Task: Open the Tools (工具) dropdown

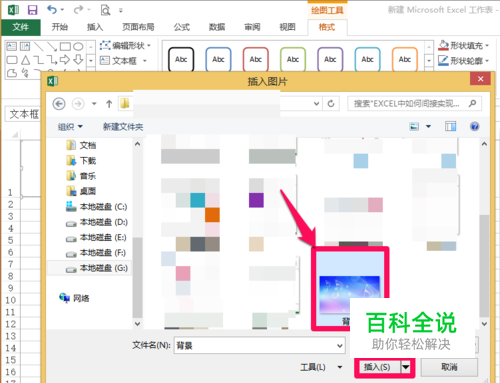Action: click(x=321, y=367)
